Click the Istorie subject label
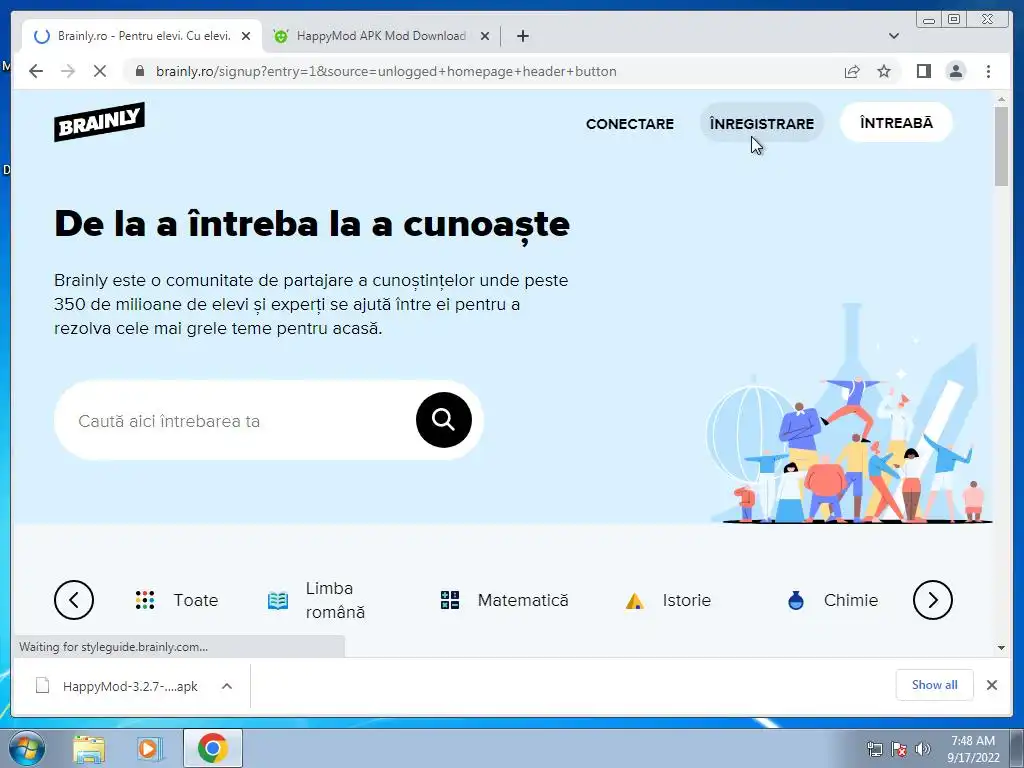Screen dimensions: 1024x768 (x=686, y=600)
